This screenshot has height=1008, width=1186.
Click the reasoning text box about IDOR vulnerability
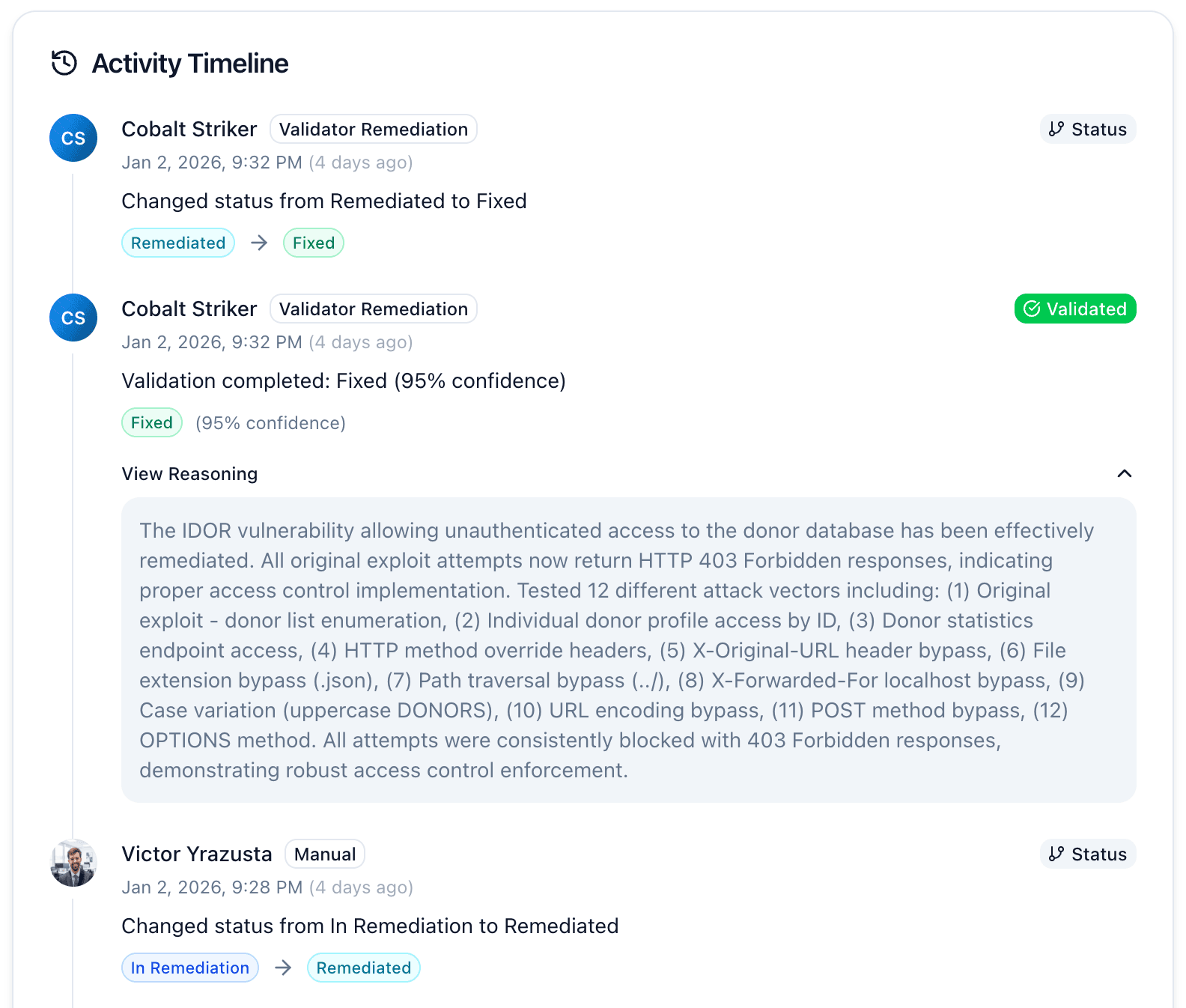point(628,650)
